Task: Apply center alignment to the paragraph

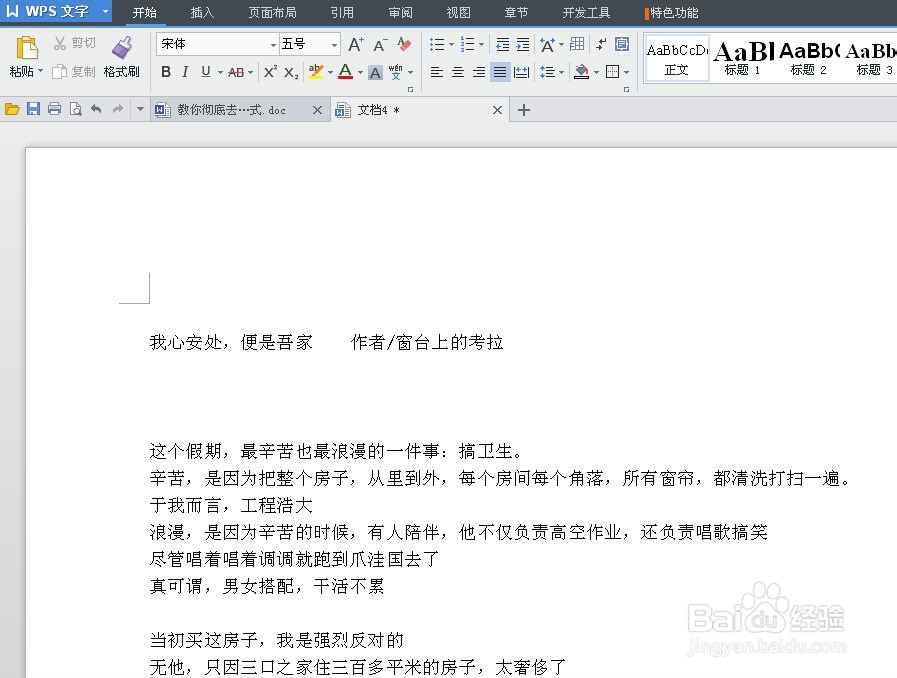Action: pos(457,73)
